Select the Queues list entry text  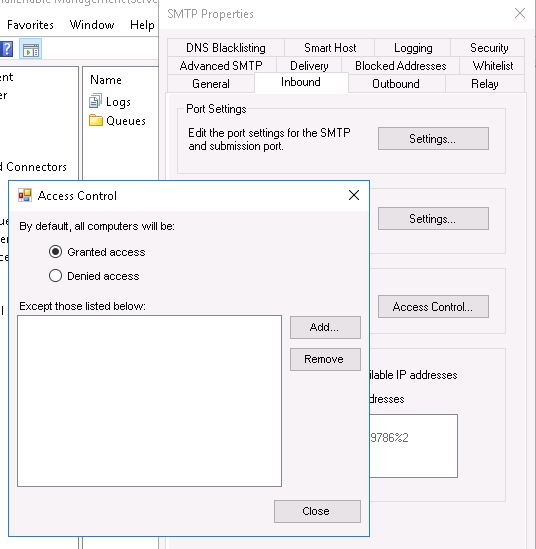[x=126, y=121]
